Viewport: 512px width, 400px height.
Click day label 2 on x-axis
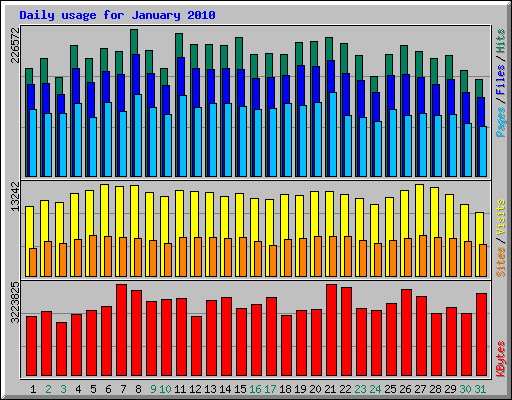click(48, 389)
